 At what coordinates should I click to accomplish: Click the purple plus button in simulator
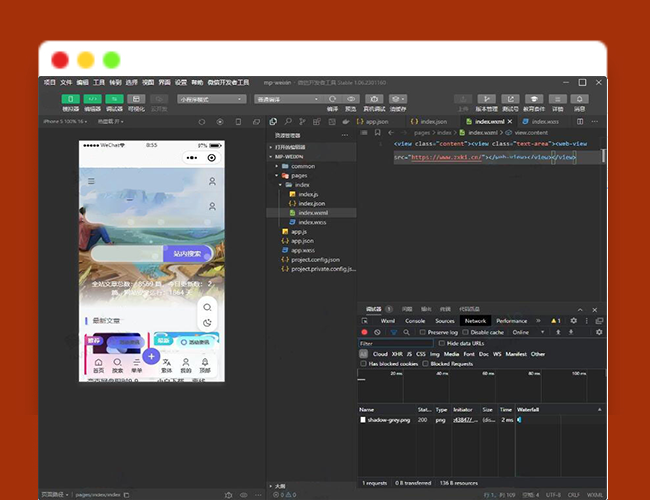coord(150,356)
